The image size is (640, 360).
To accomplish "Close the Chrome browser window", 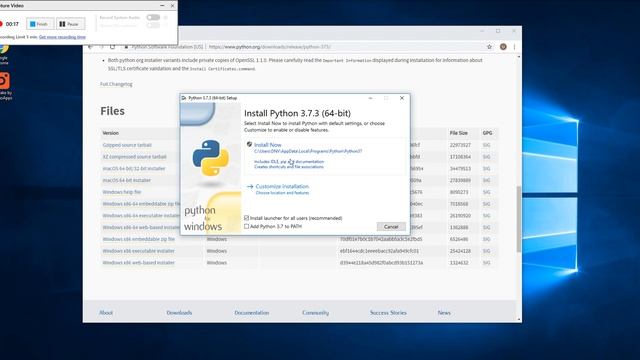I will (514, 31).
